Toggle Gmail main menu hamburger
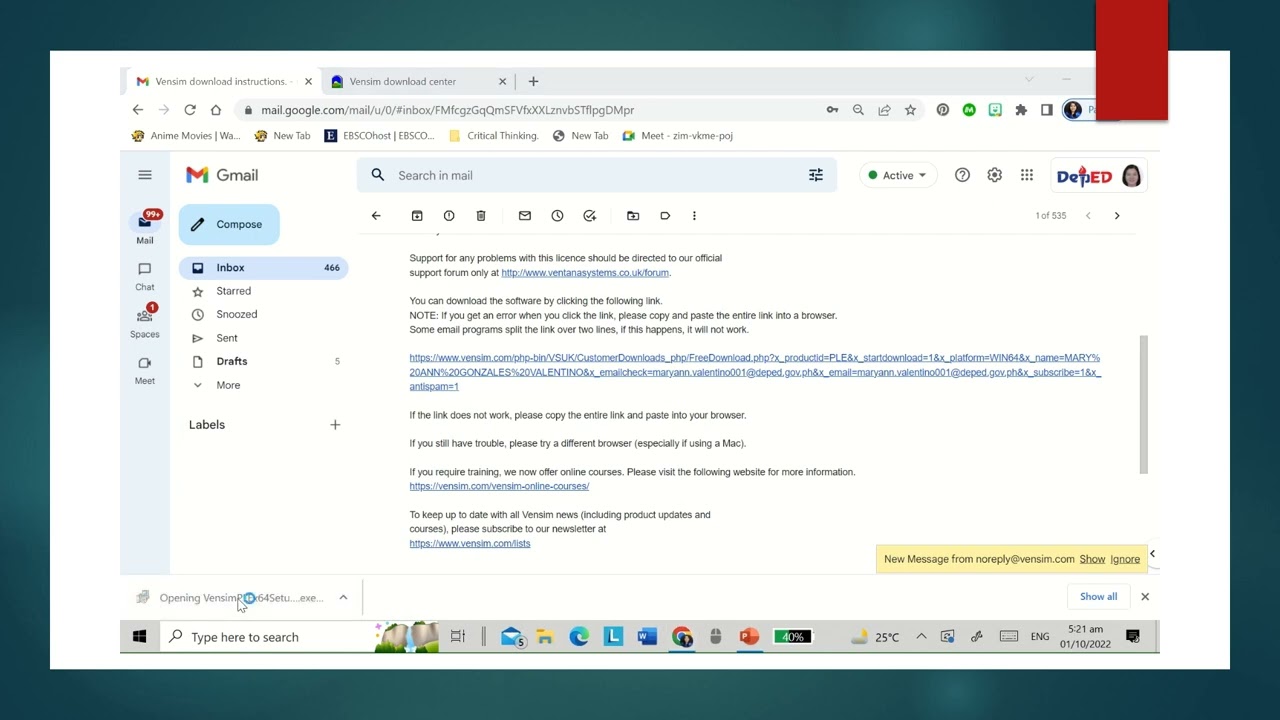Screen dimensions: 1280x720 pos(145,175)
